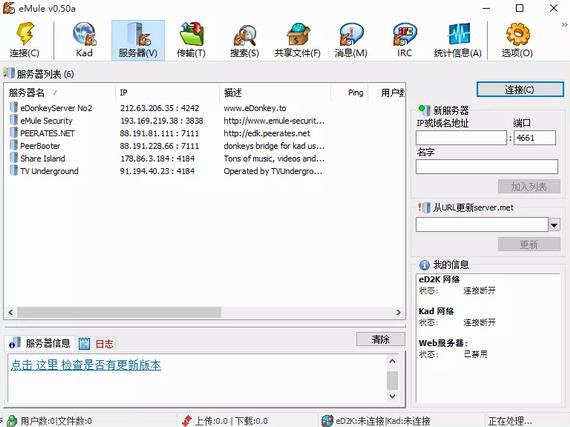The height and width of the screenshot is (427, 570).
Task: Click the Update (更新) button
Action: coord(529,244)
